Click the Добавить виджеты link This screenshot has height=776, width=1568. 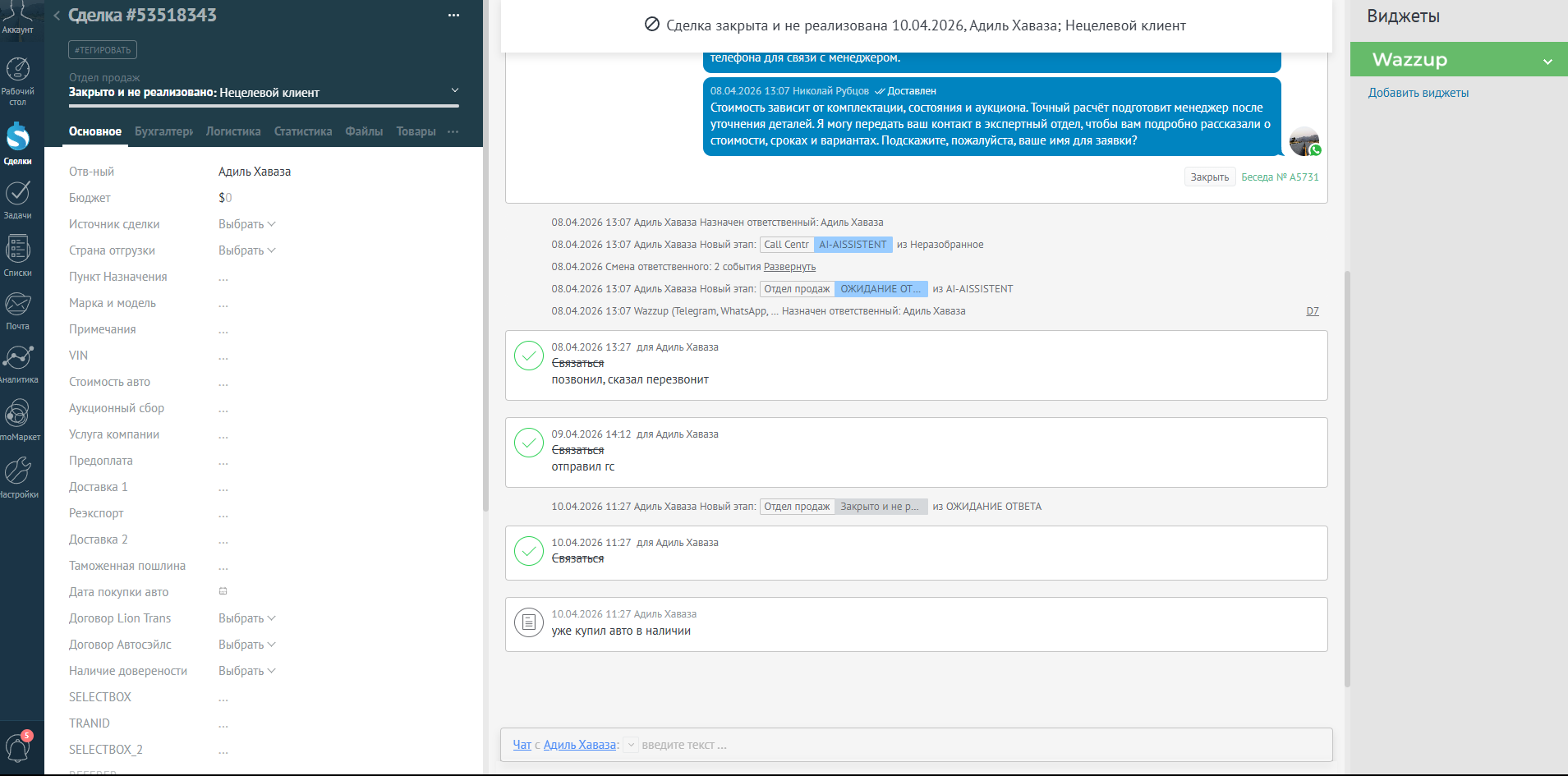coord(1419,93)
